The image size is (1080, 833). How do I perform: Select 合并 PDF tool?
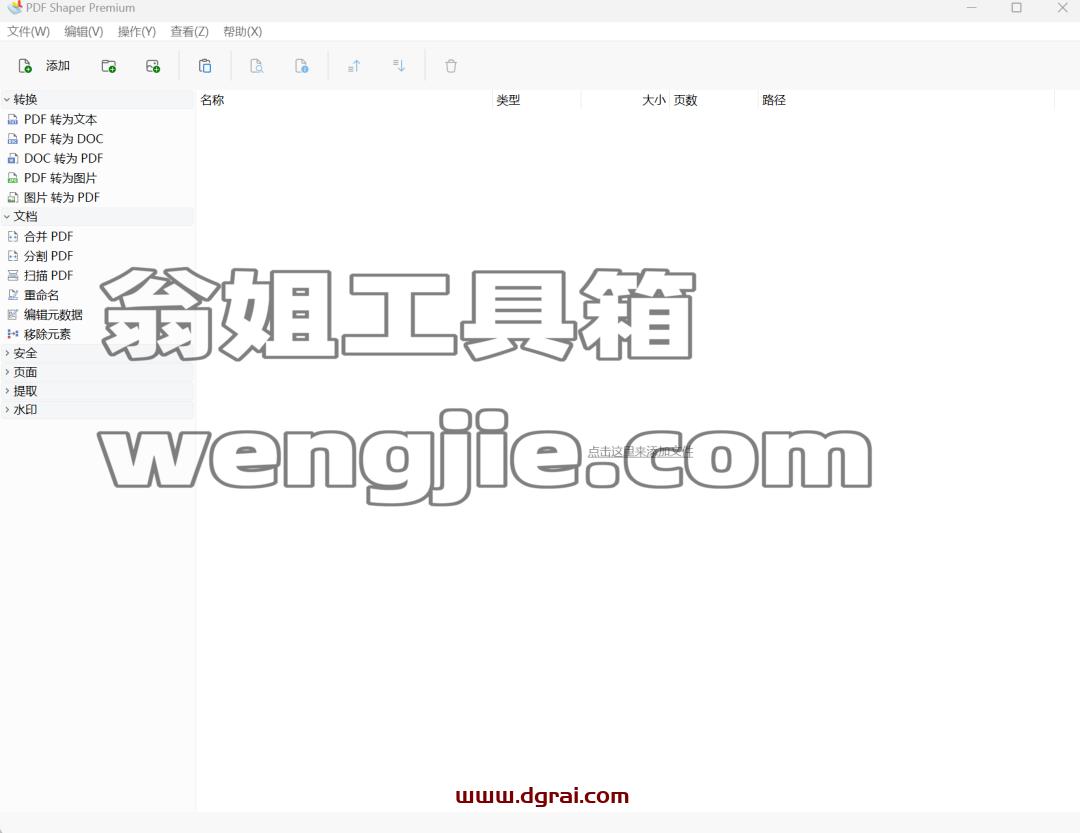tap(48, 236)
